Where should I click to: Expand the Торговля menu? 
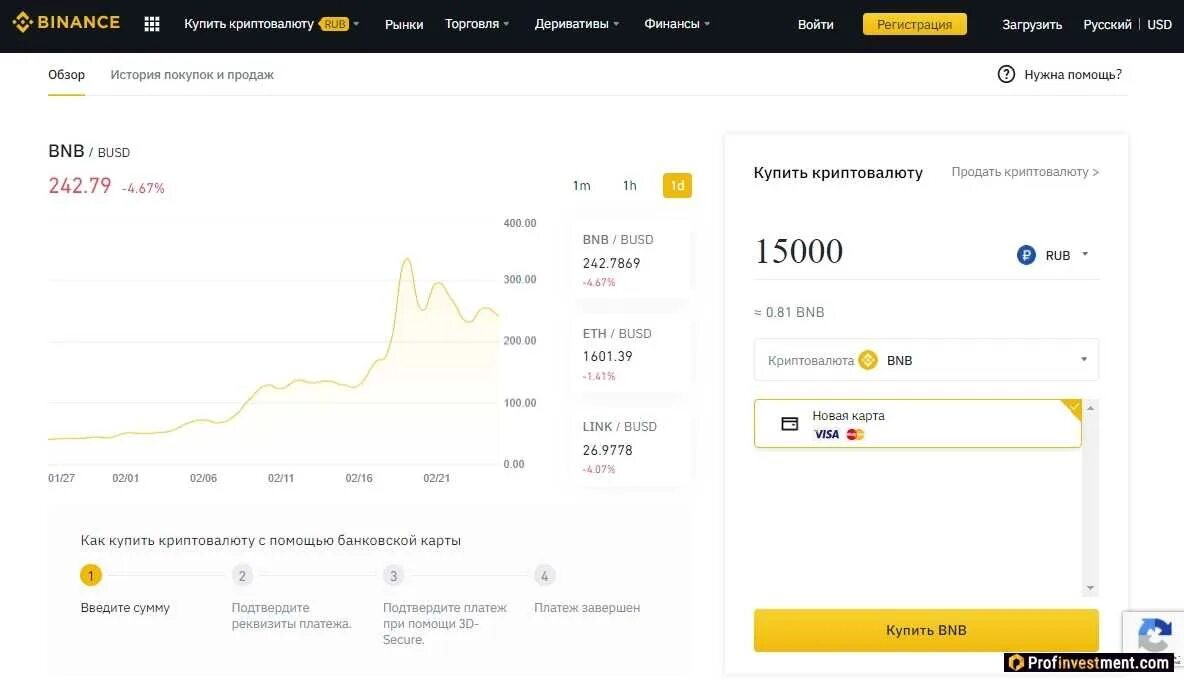pos(477,24)
